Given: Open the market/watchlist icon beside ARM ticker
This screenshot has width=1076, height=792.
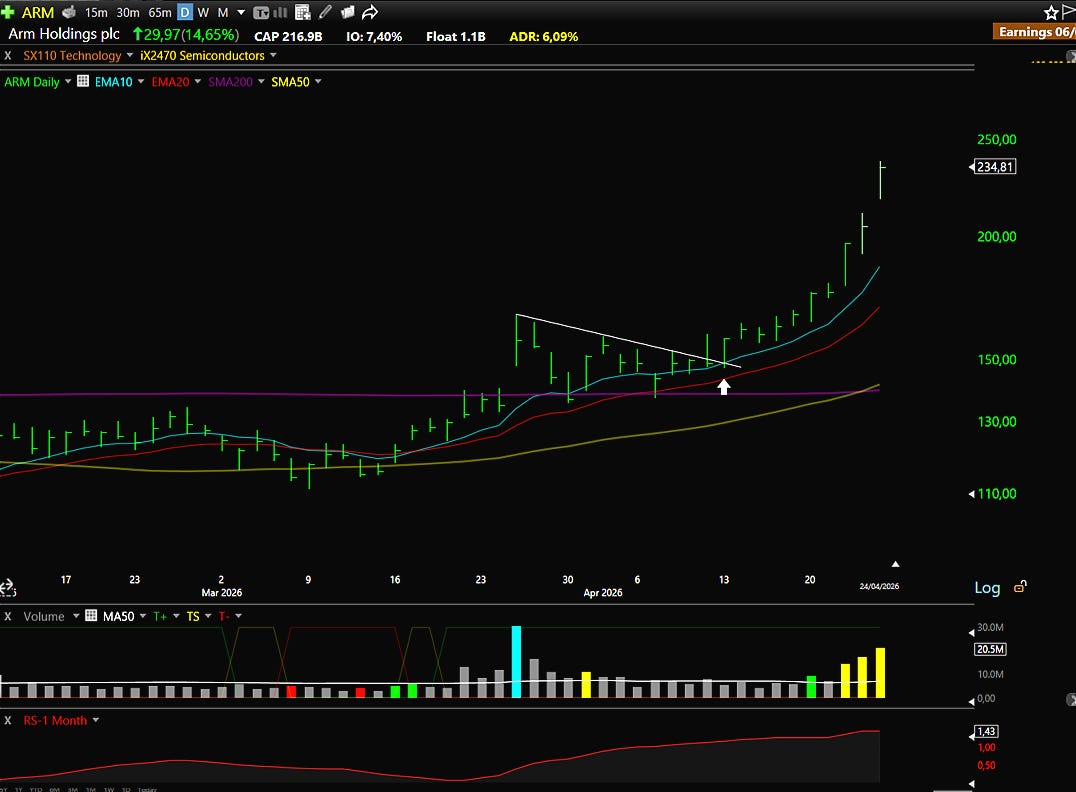Looking at the screenshot, I should point(69,12).
